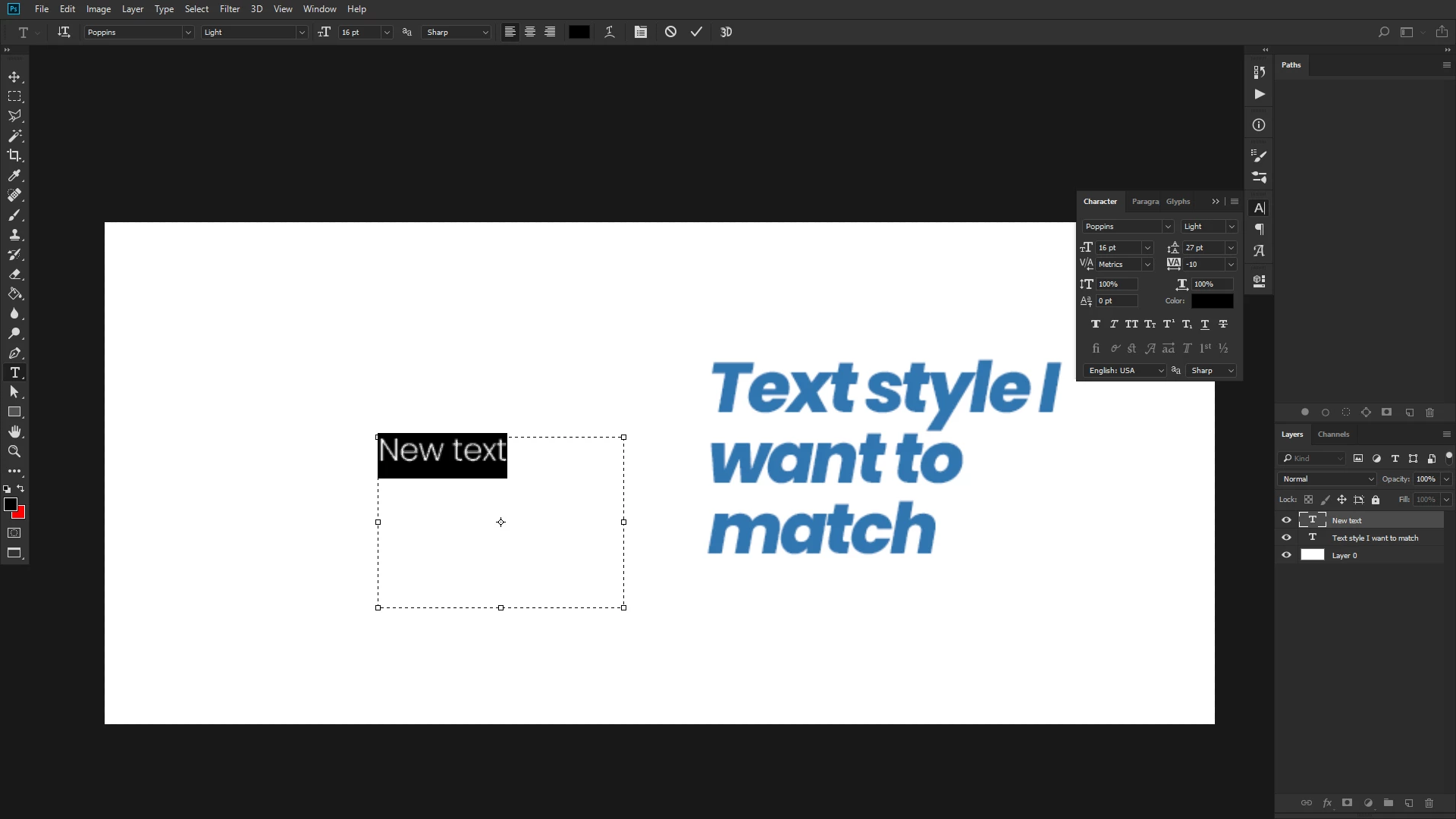1456x819 pixels.
Task: Open font family dropdown in options bar
Action: tap(187, 32)
